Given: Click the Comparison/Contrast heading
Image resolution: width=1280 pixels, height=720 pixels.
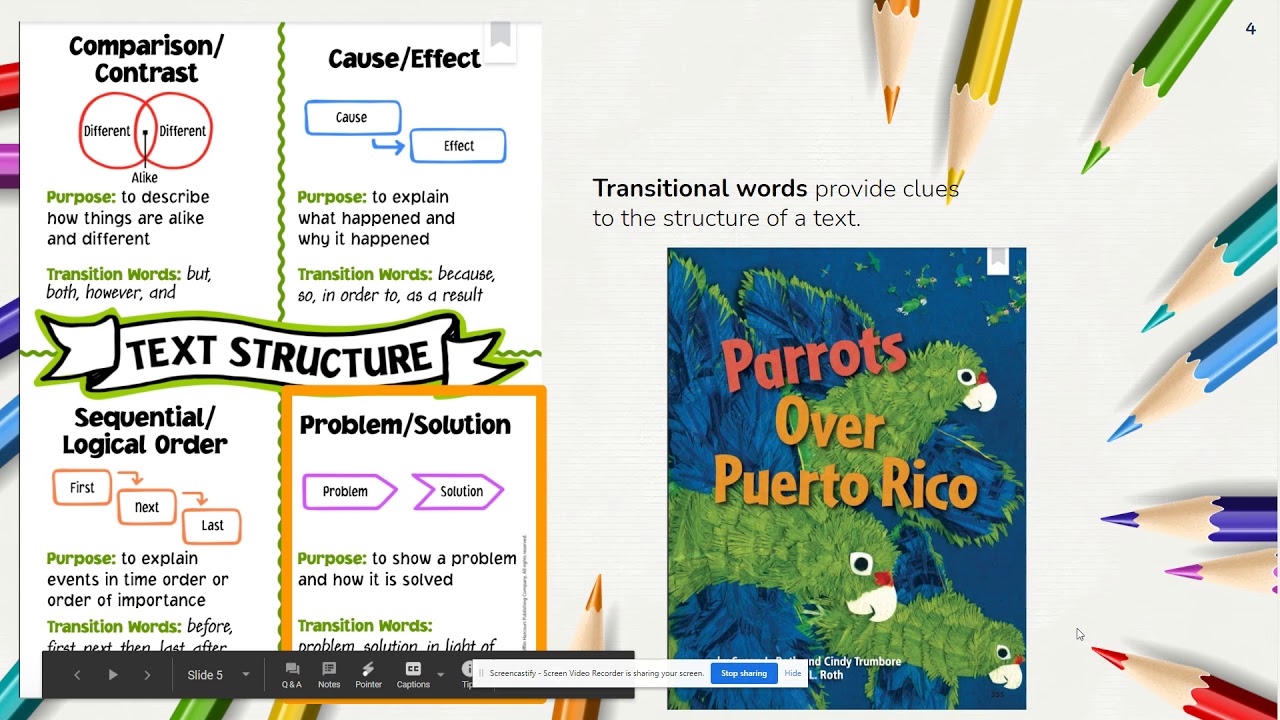Looking at the screenshot, I should tap(146, 59).
